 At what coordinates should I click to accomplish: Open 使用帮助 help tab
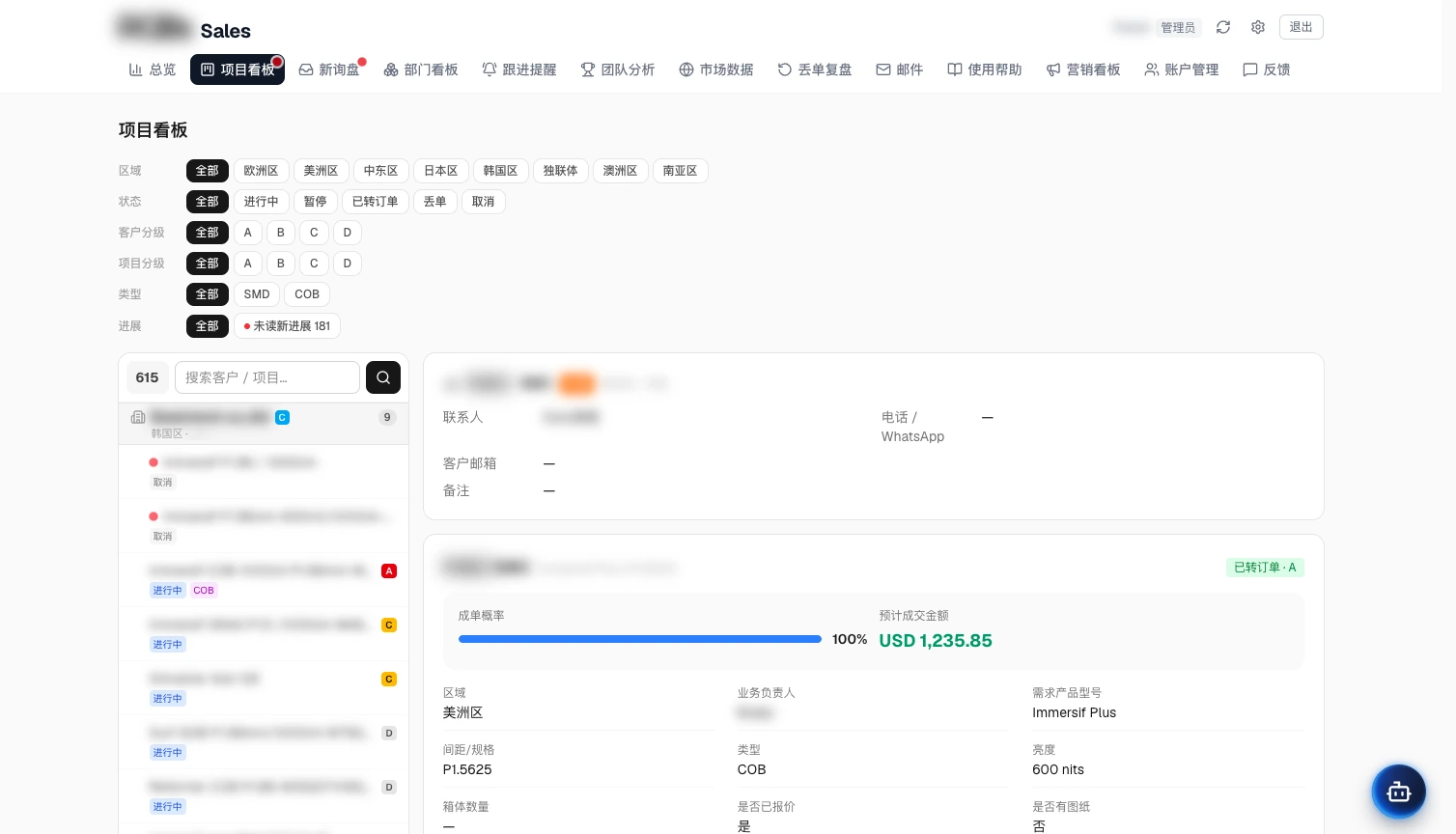tap(985, 69)
